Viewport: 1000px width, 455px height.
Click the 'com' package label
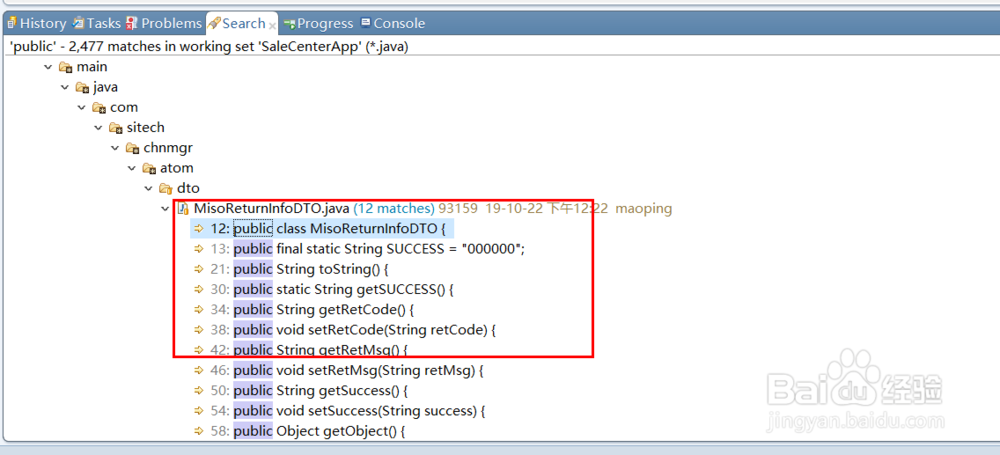[124, 108]
